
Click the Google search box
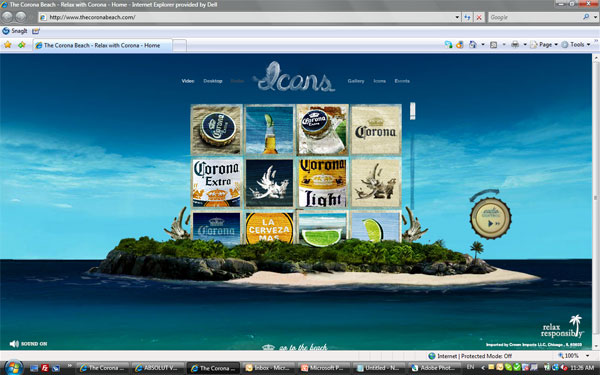[535, 17]
